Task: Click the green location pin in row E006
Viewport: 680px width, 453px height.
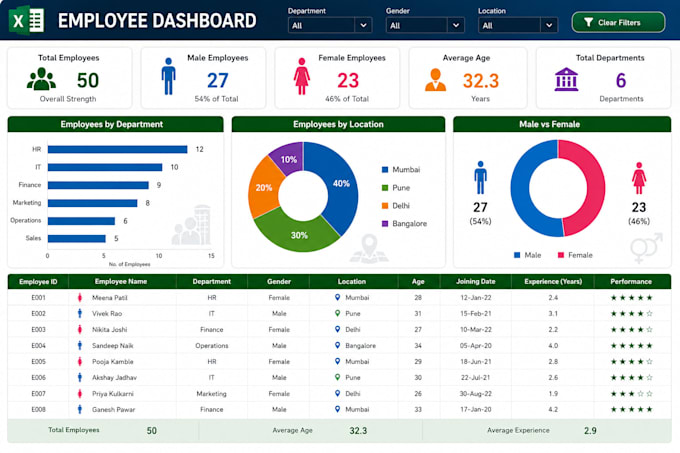Action: [337, 377]
